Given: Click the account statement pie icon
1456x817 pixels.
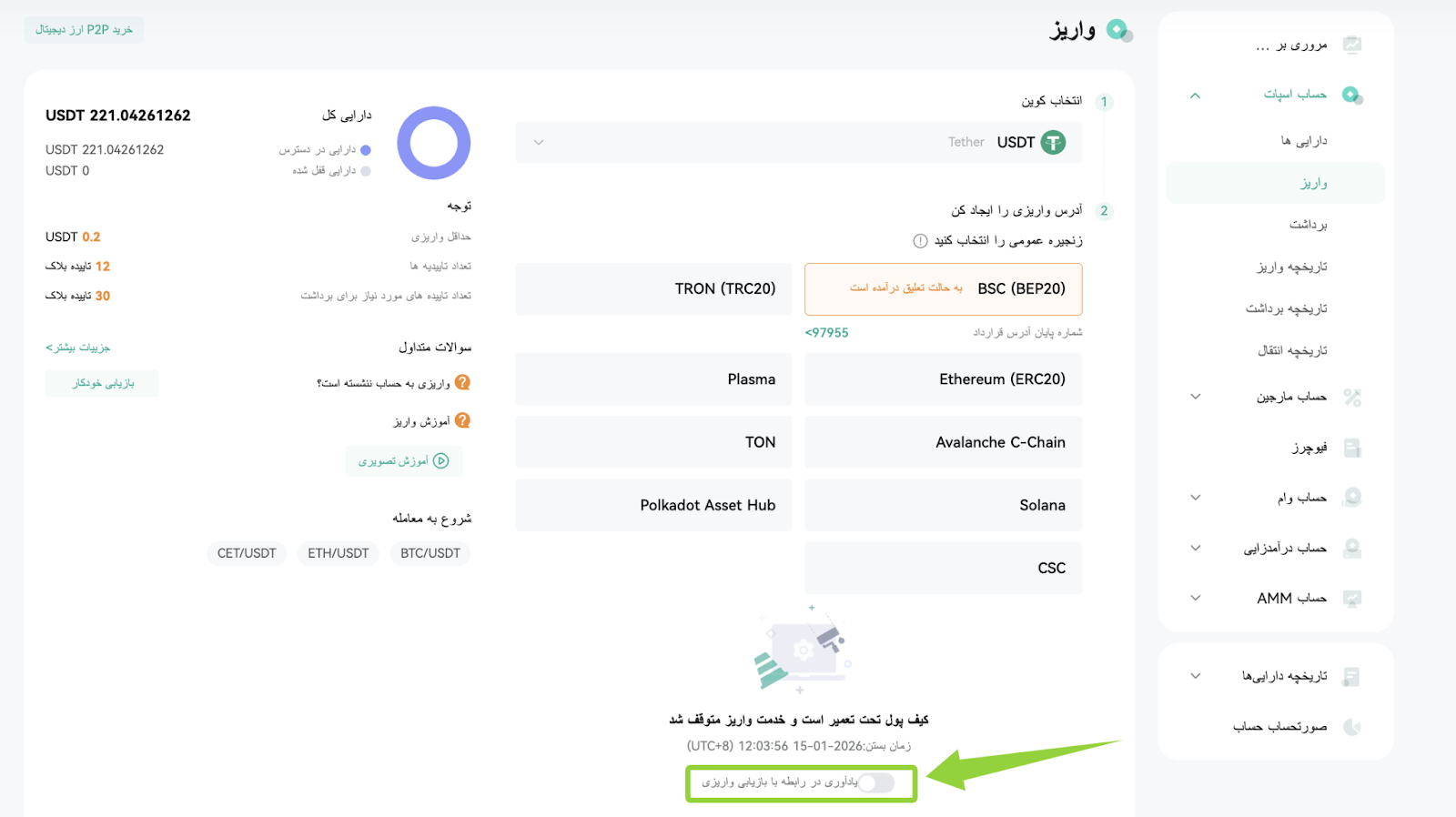Looking at the screenshot, I should coord(1352,727).
